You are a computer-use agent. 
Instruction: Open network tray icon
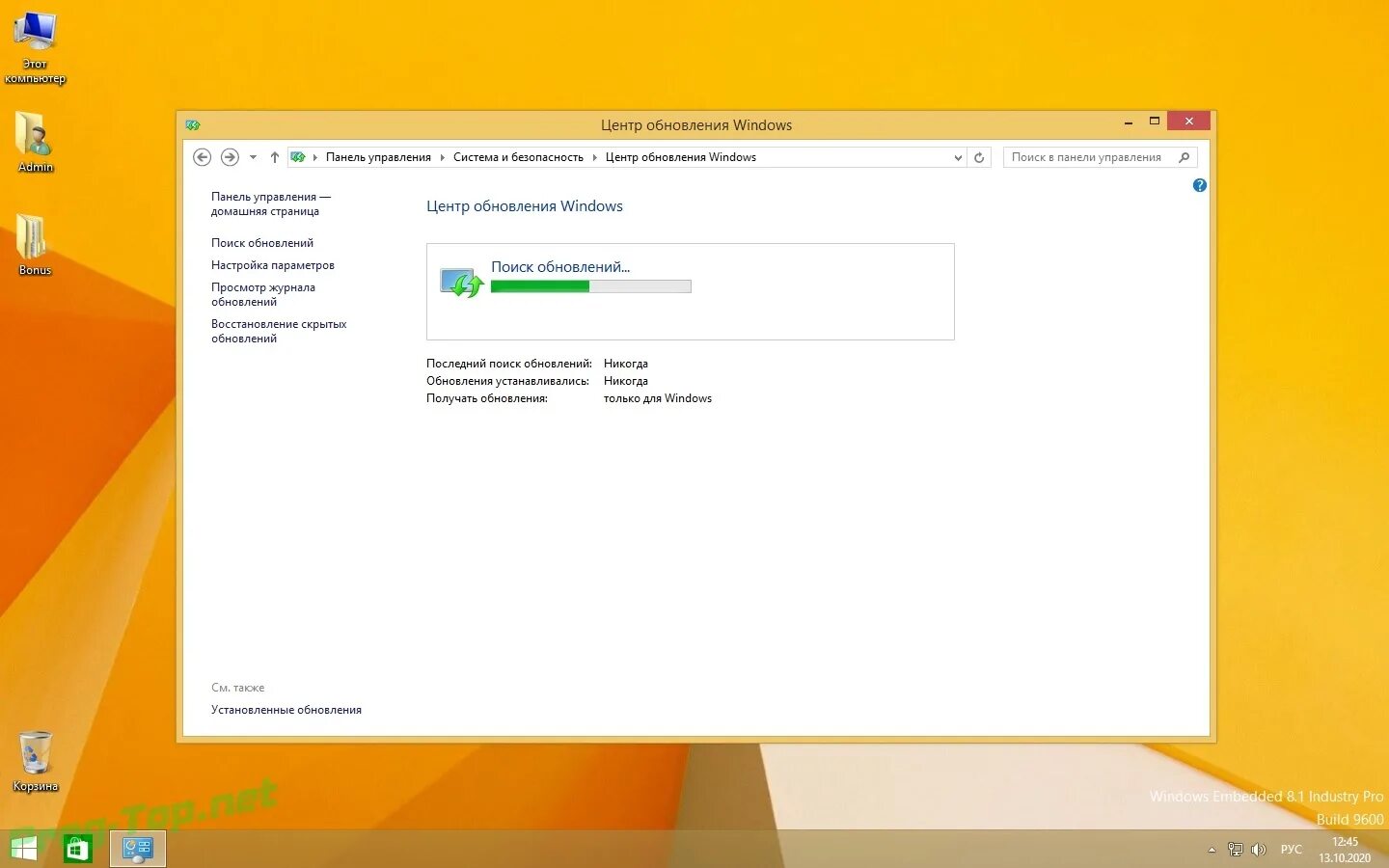1236,849
